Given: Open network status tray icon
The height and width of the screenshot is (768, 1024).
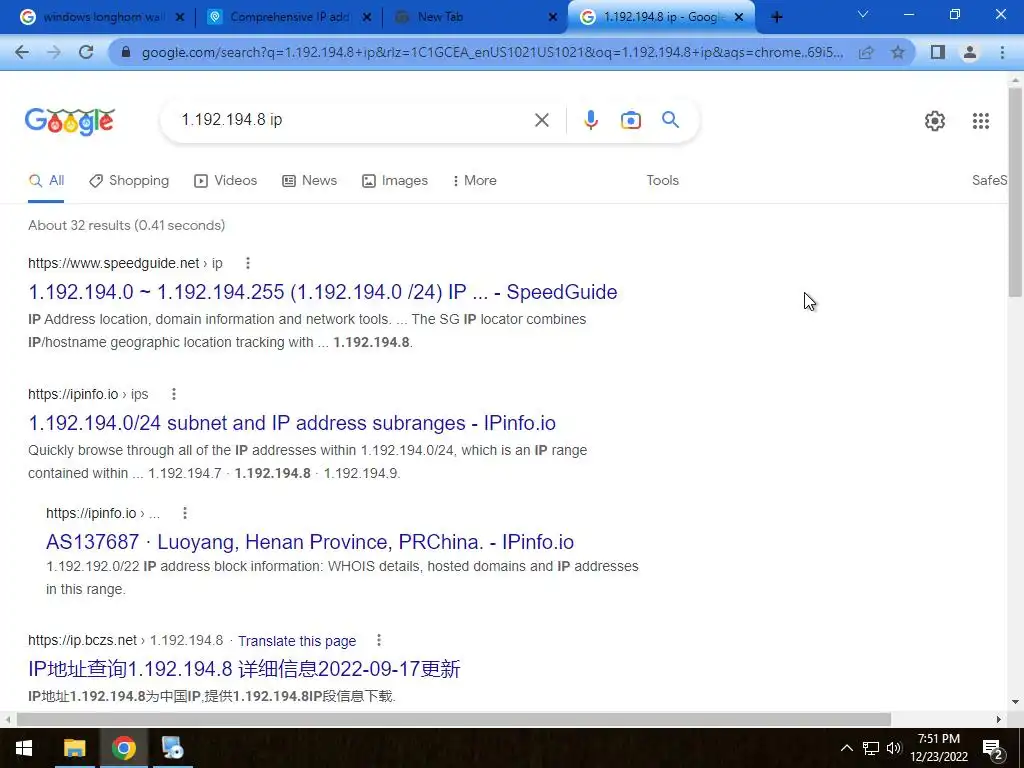Looking at the screenshot, I should click(x=871, y=748).
